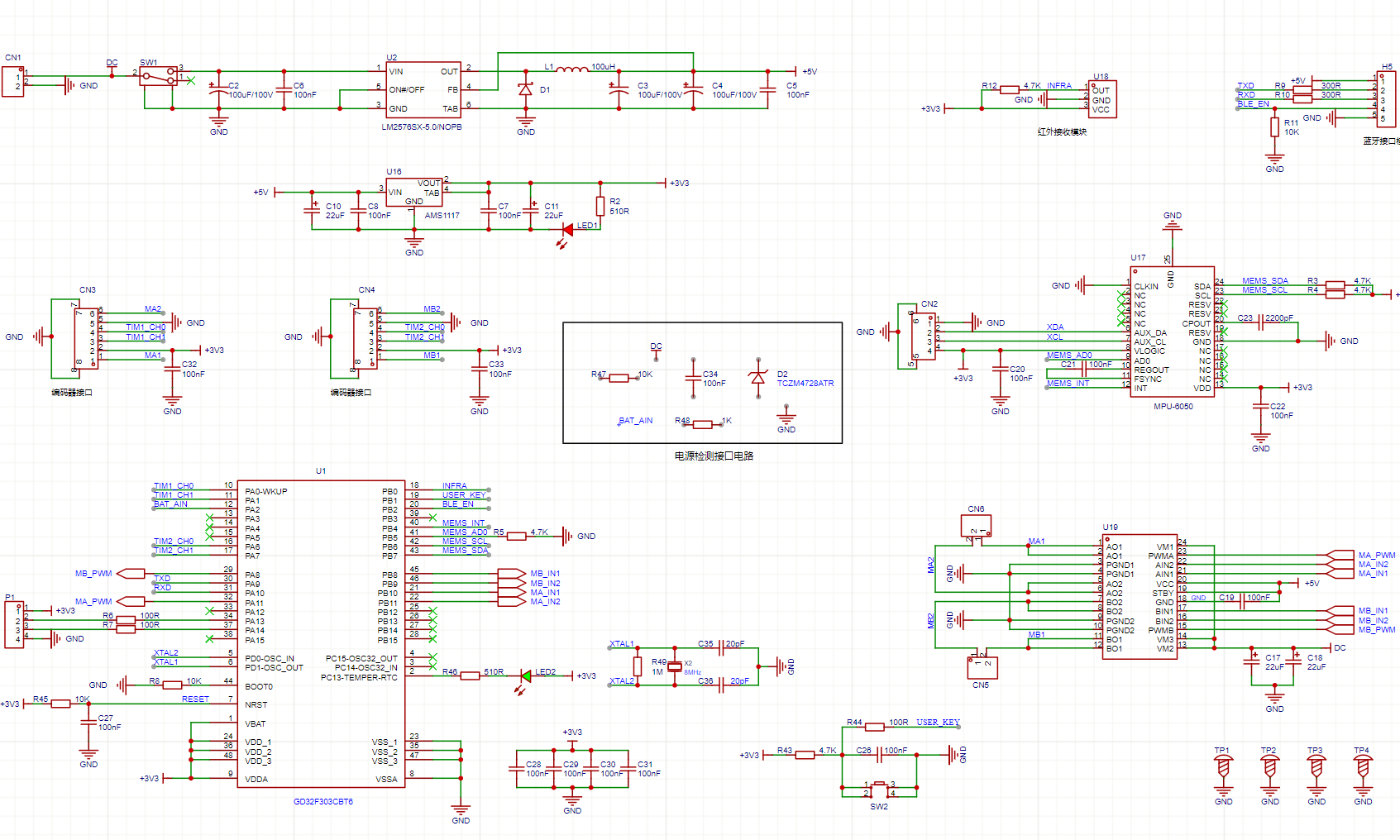Select the R47 resistor symbol
1400x840 pixels.
click(619, 378)
